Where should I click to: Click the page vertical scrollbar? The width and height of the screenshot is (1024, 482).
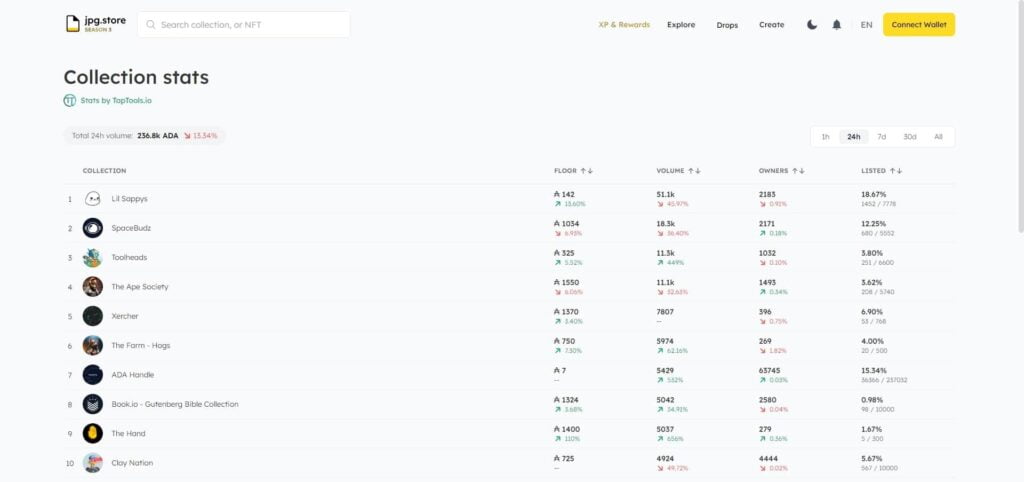(x=1020, y=118)
